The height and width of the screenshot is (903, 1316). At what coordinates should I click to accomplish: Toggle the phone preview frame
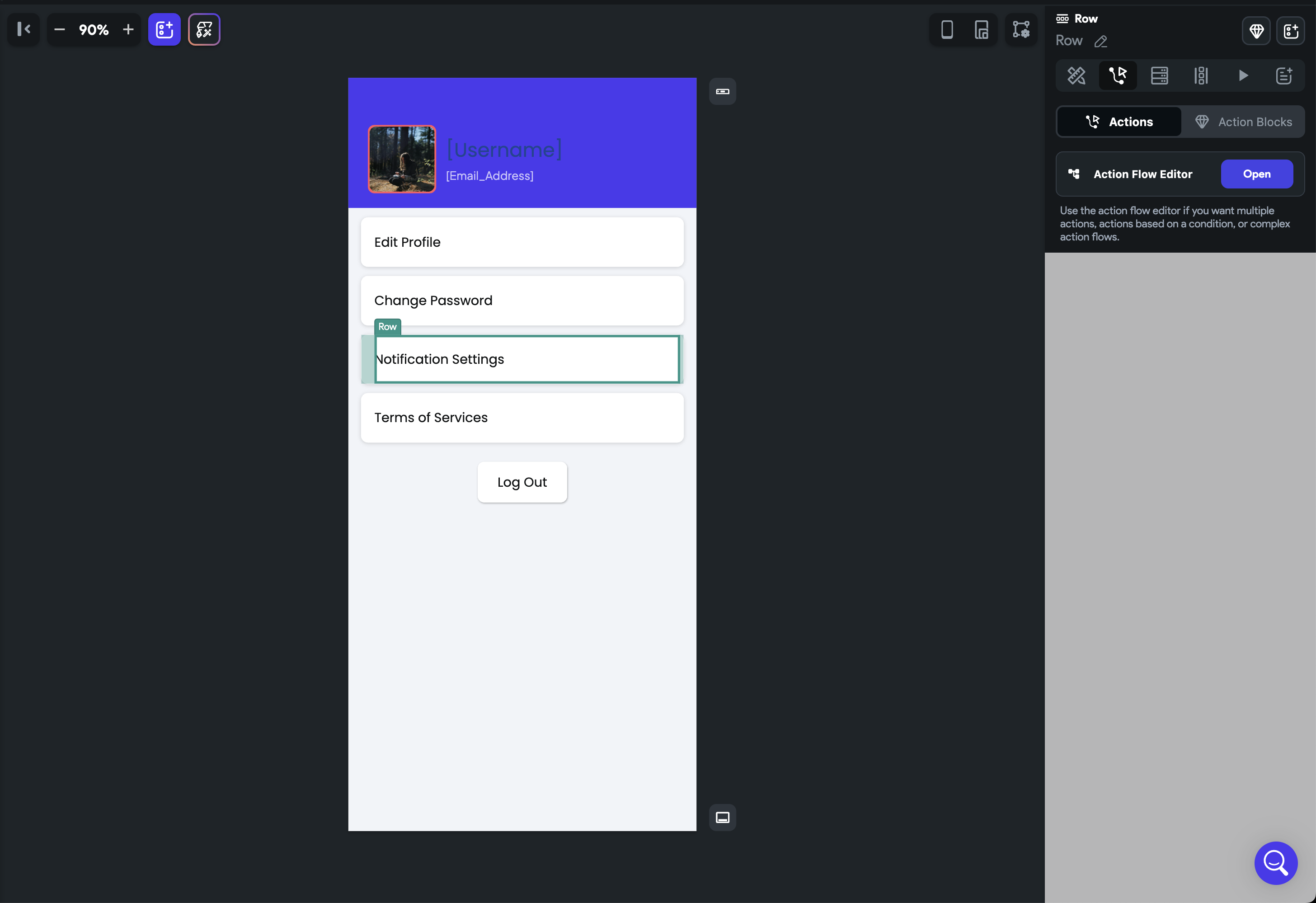coord(946,29)
